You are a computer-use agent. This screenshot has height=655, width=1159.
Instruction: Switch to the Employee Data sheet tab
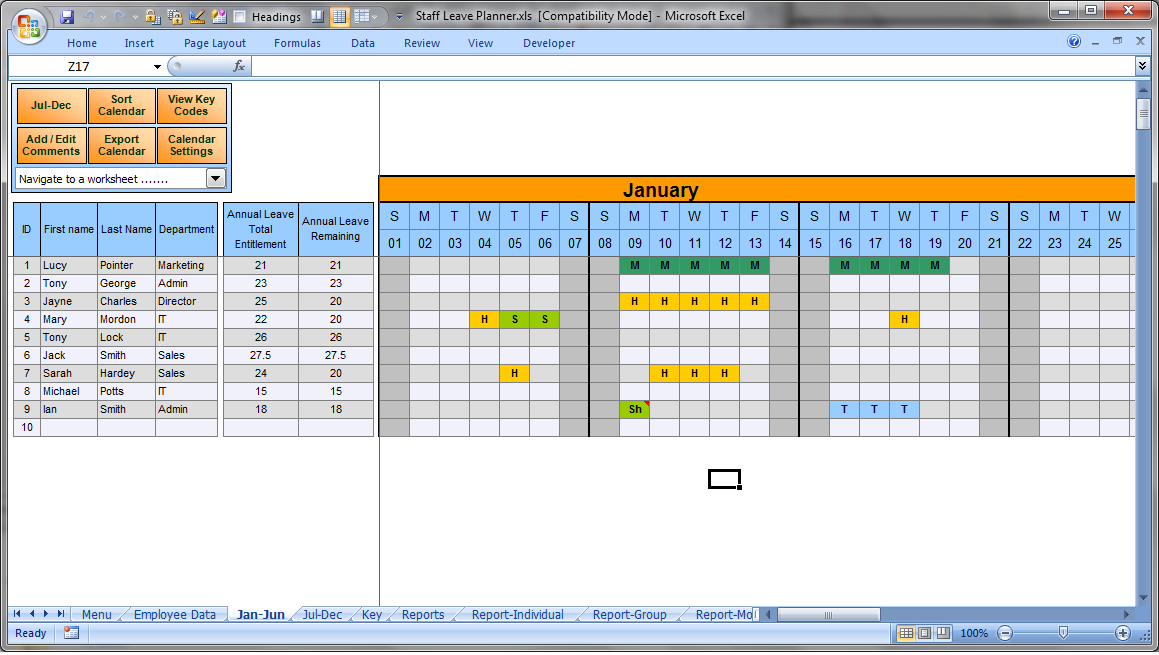[174, 615]
